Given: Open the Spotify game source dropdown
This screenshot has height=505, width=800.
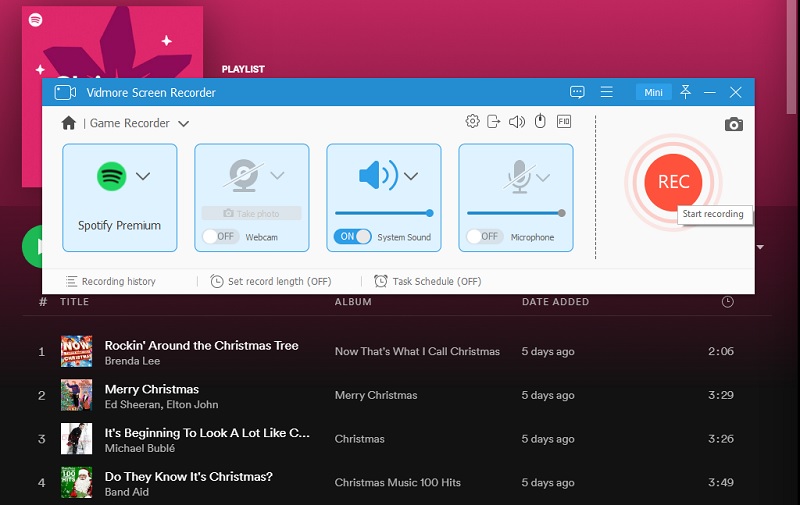Looking at the screenshot, I should coord(143,176).
